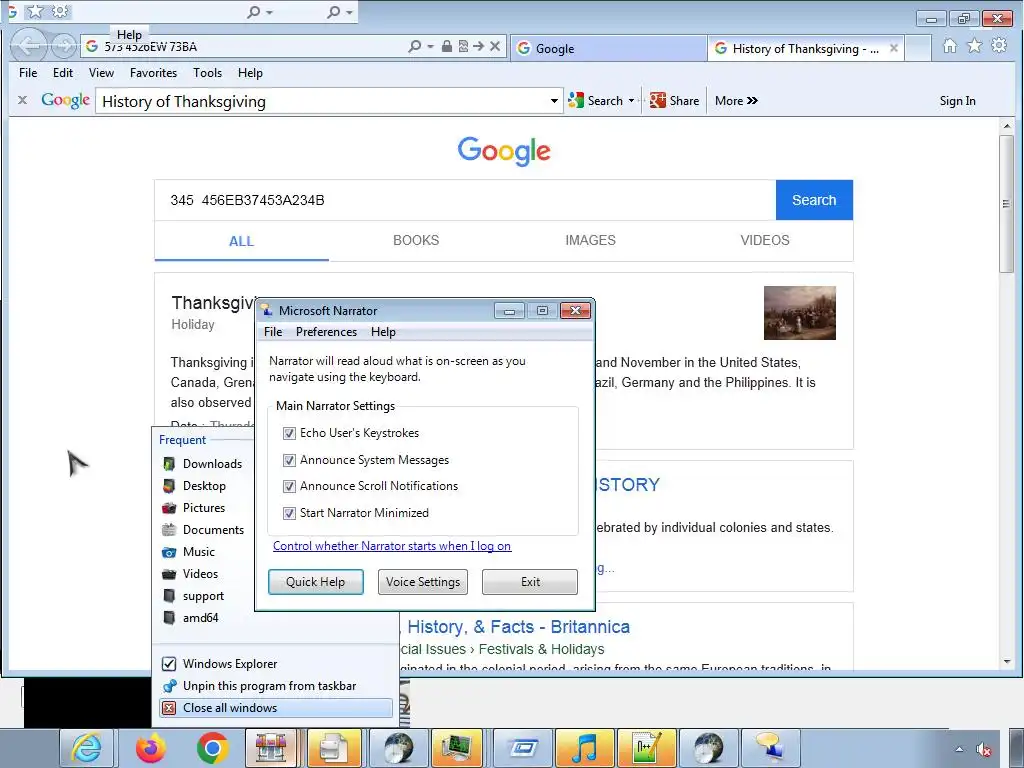This screenshot has width=1024, height=768.
Task: Expand the More toolbar options
Action: click(736, 101)
